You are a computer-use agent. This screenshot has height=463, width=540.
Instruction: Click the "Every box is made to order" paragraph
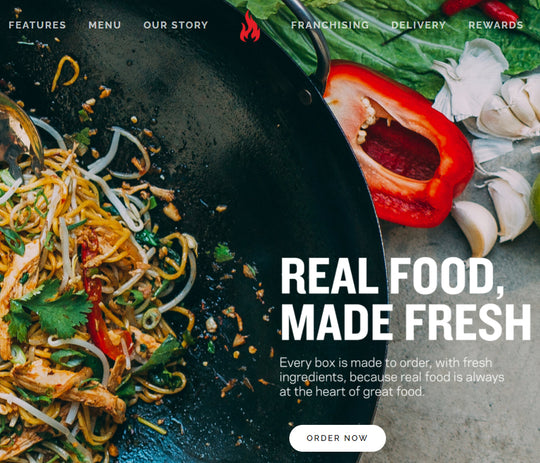(x=392, y=377)
